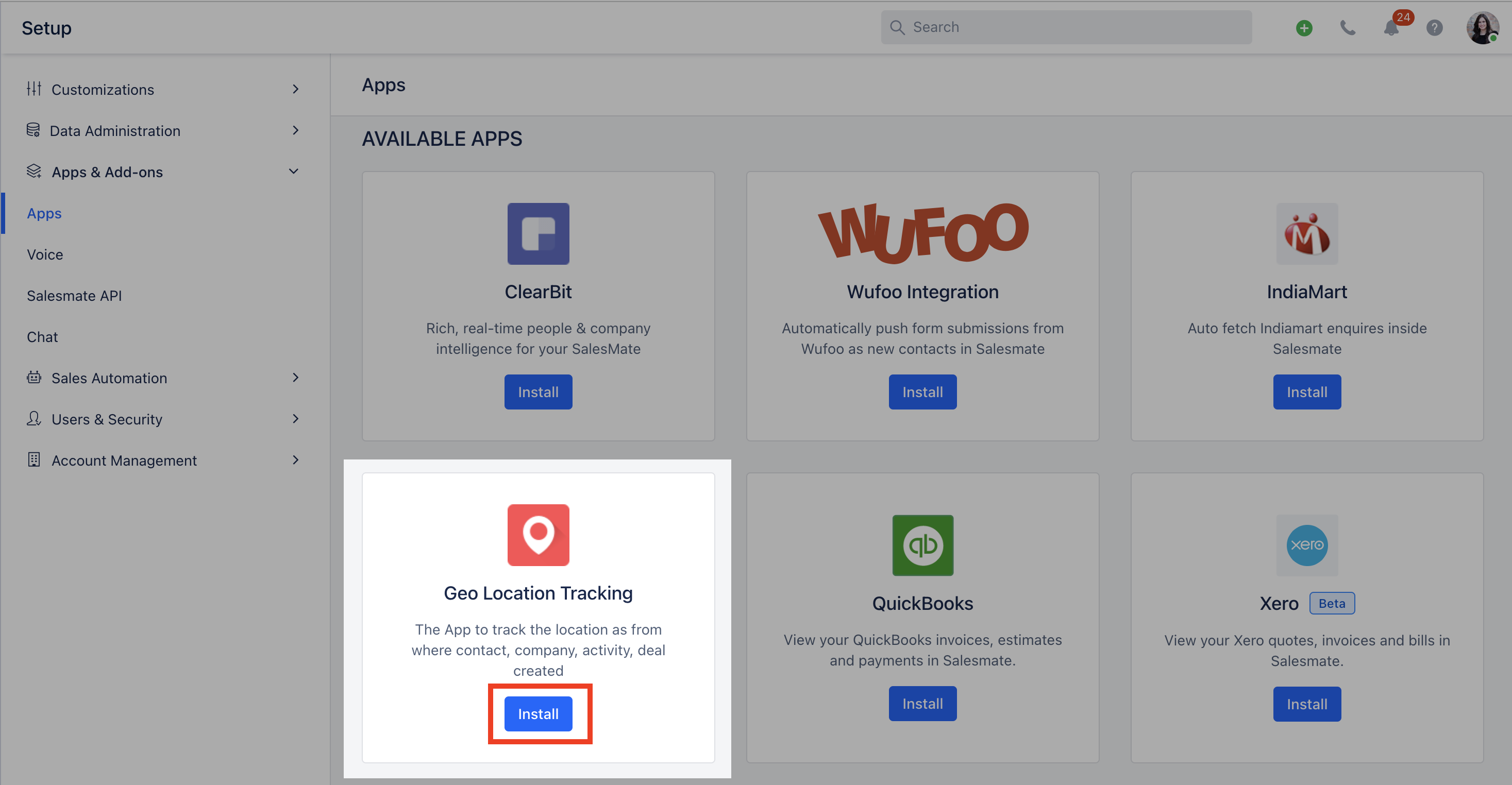Open Voice settings in sidebar

point(45,254)
